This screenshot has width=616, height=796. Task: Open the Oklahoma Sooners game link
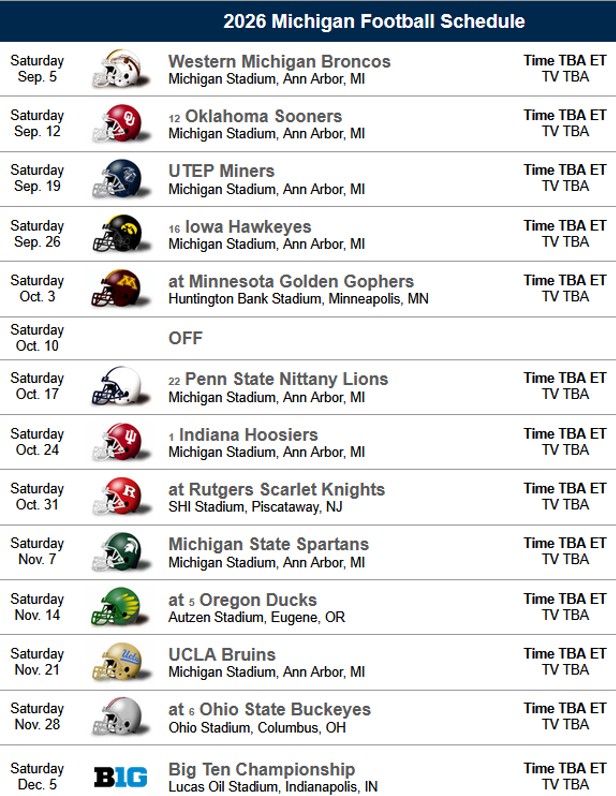pos(263,116)
